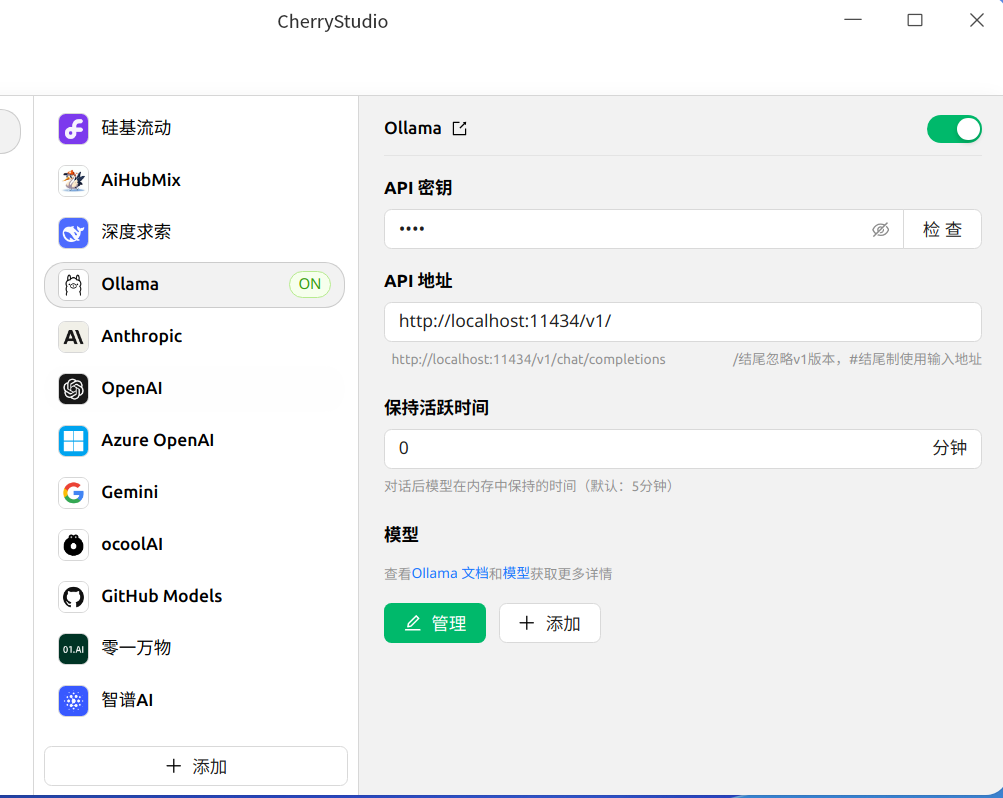Click the 检查 API key check button
This screenshot has height=798, width=1003.
click(x=942, y=230)
